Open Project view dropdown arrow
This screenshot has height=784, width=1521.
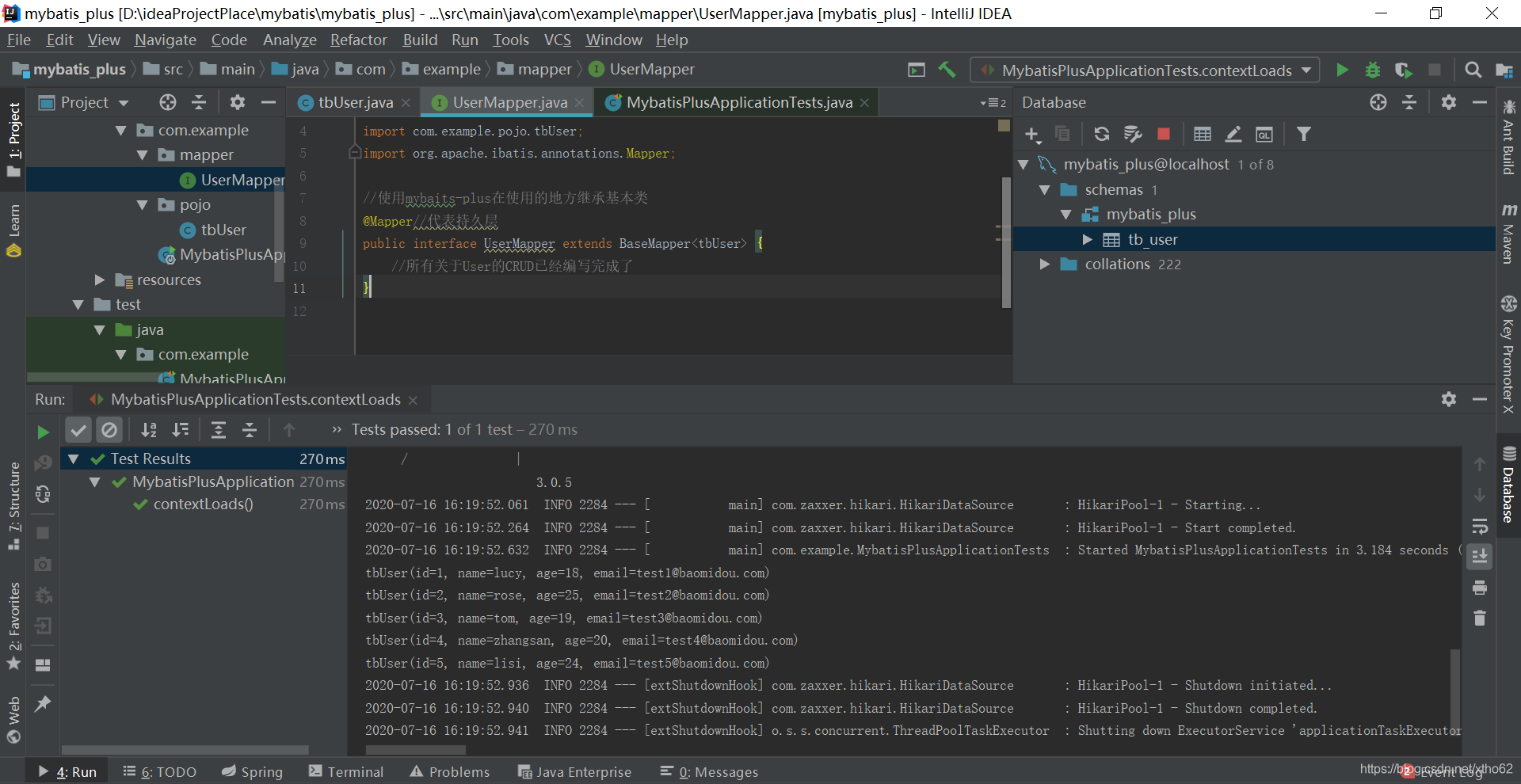pyautogui.click(x=123, y=103)
